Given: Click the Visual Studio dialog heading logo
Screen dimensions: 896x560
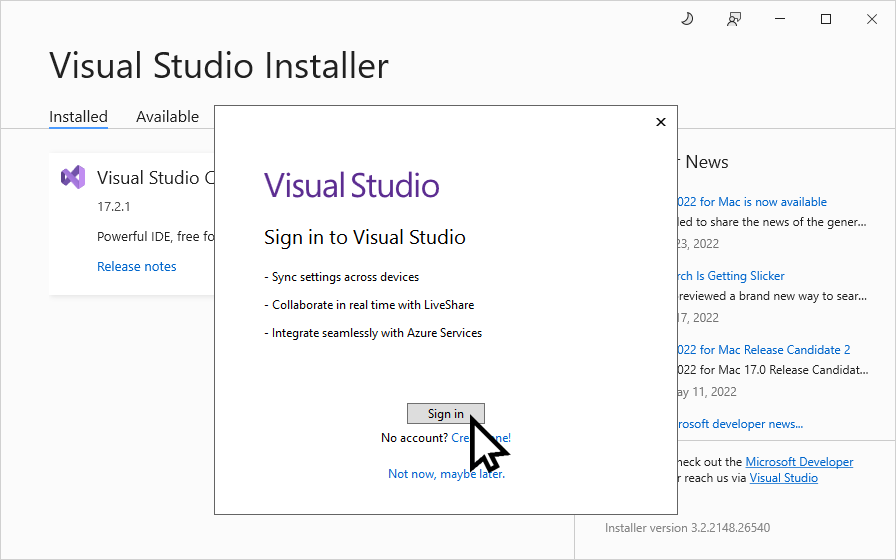Looking at the screenshot, I should (351, 185).
